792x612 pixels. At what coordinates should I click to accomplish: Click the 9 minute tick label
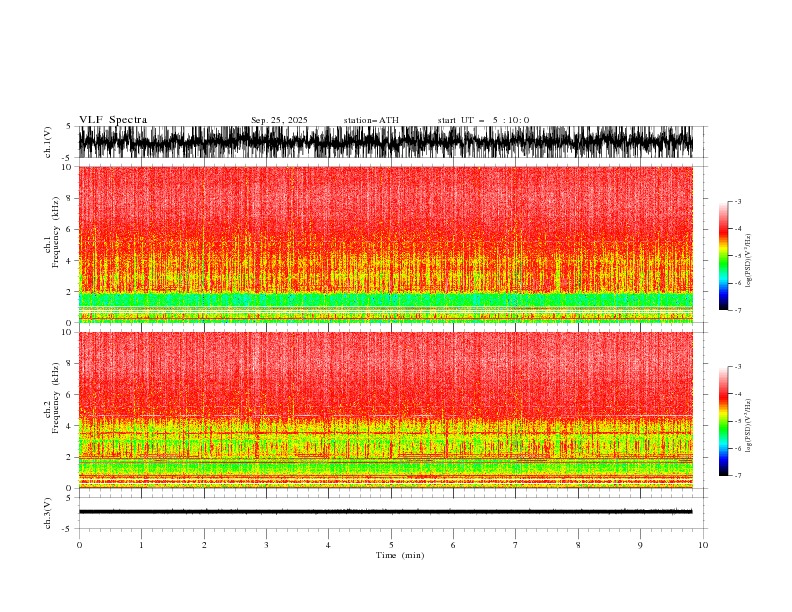tap(640, 545)
